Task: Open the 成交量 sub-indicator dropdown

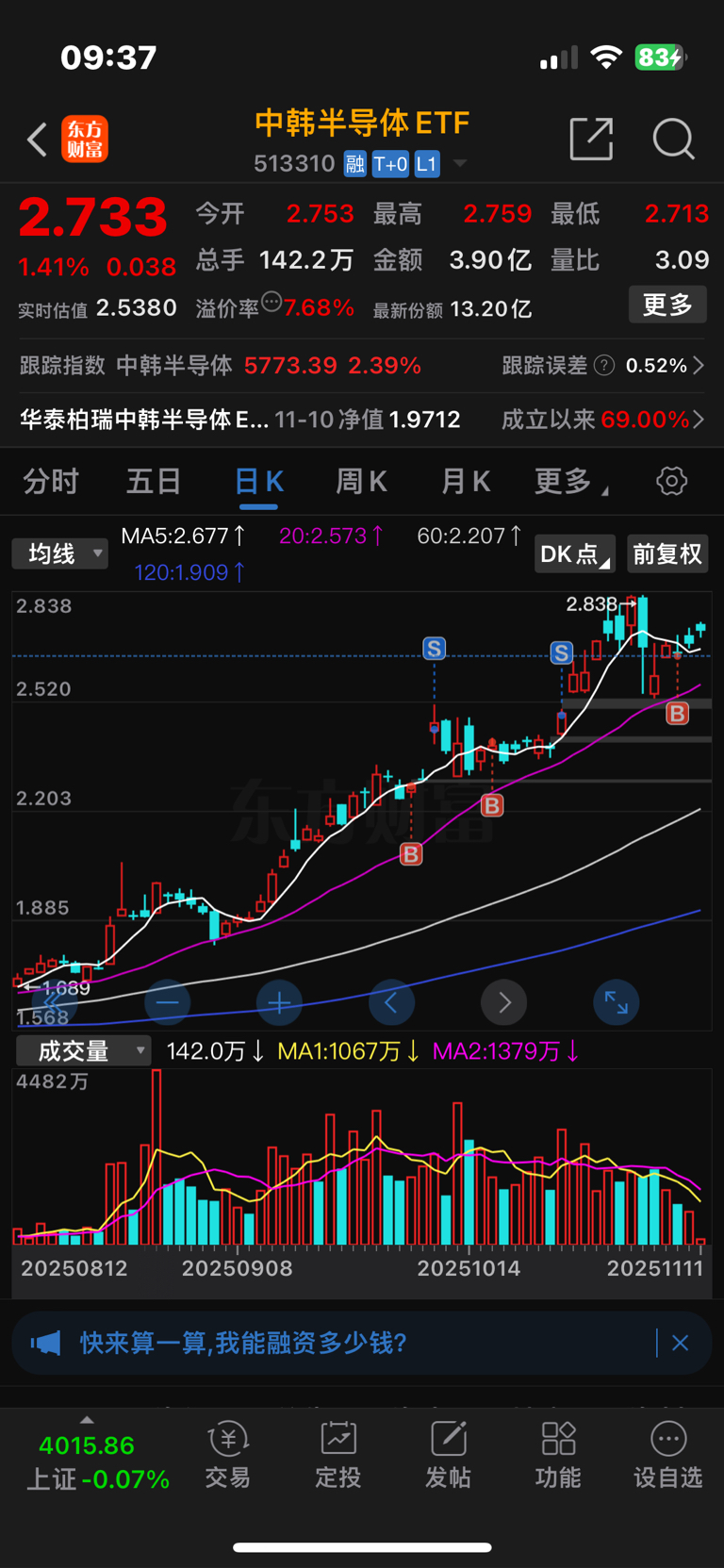Action: point(83,1050)
